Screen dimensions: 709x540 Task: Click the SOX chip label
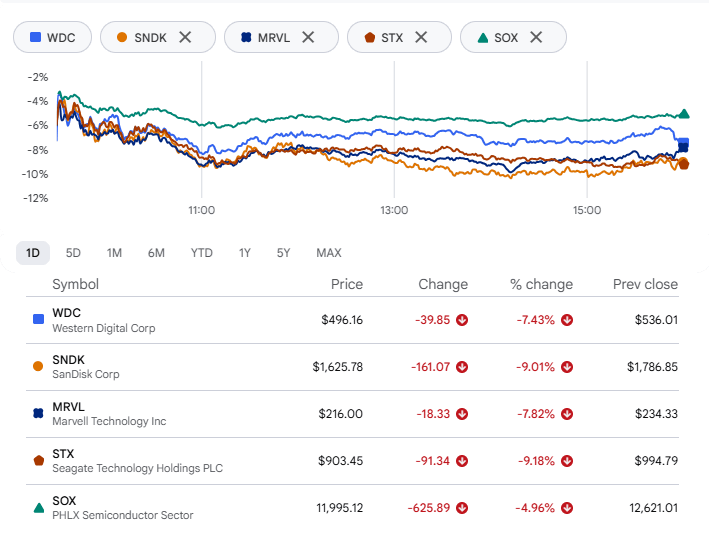[506, 38]
